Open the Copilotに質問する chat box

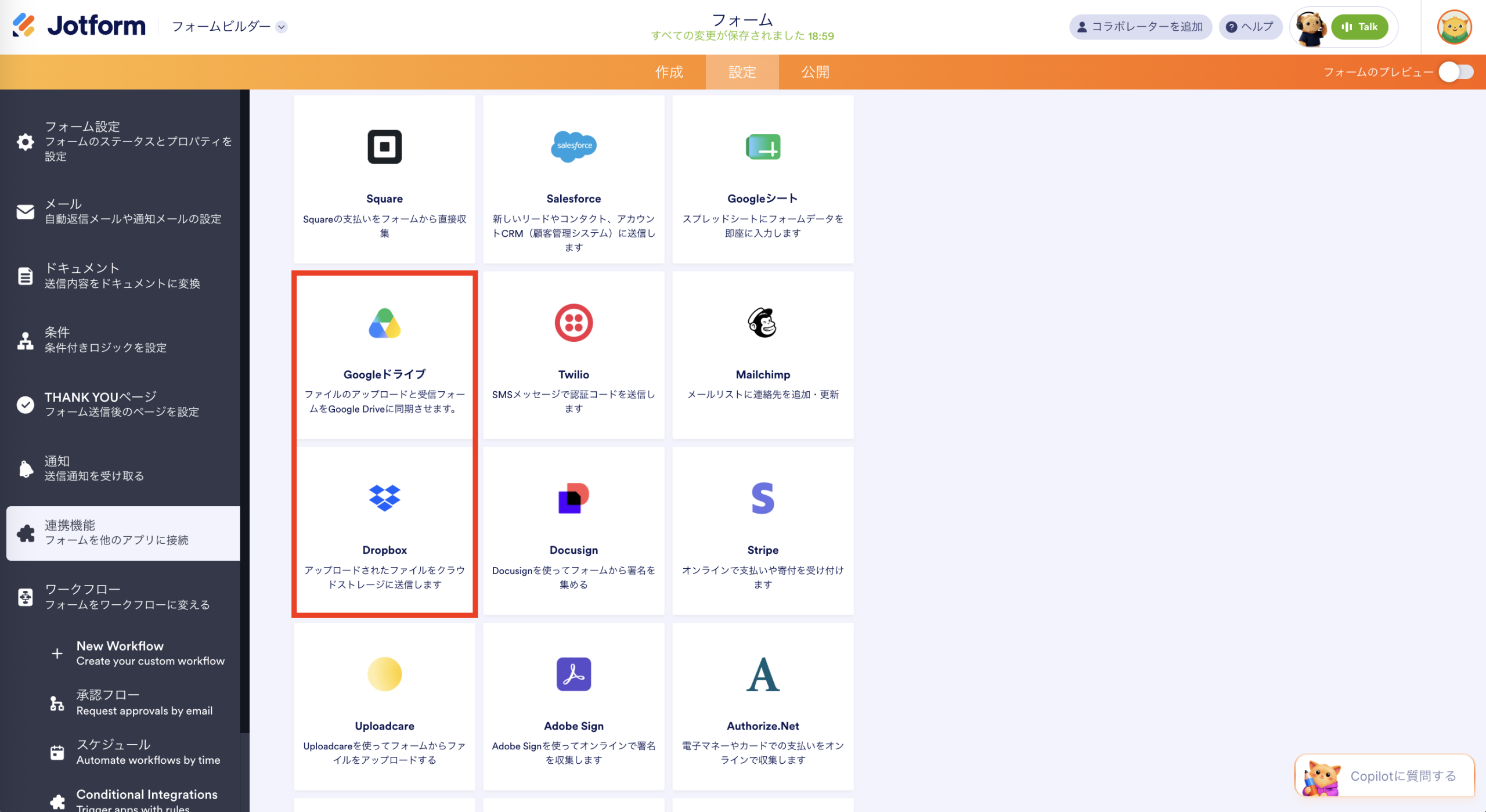pos(1384,776)
